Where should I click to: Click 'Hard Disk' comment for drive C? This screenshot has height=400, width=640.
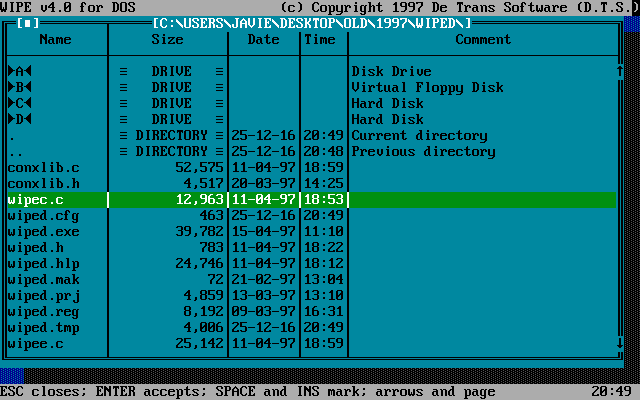[x=387, y=103]
